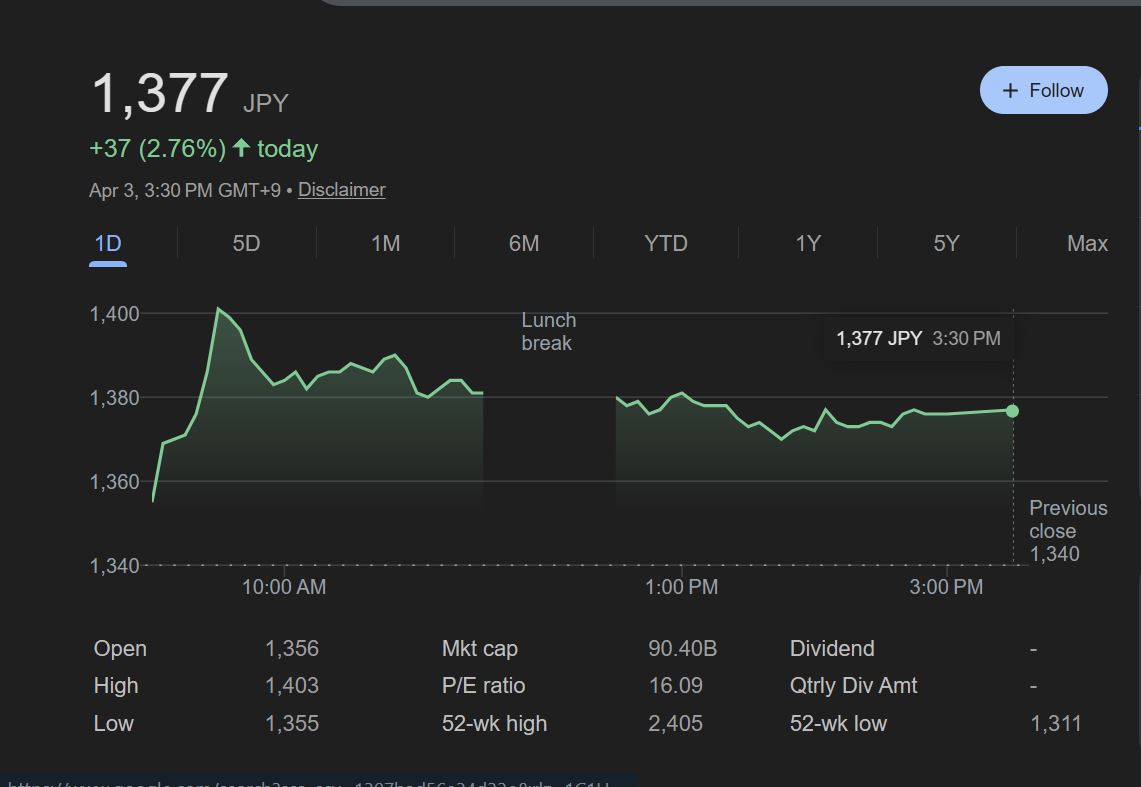Click the Previous close 1,340 label
The image size is (1141, 787).
[x=1068, y=531]
